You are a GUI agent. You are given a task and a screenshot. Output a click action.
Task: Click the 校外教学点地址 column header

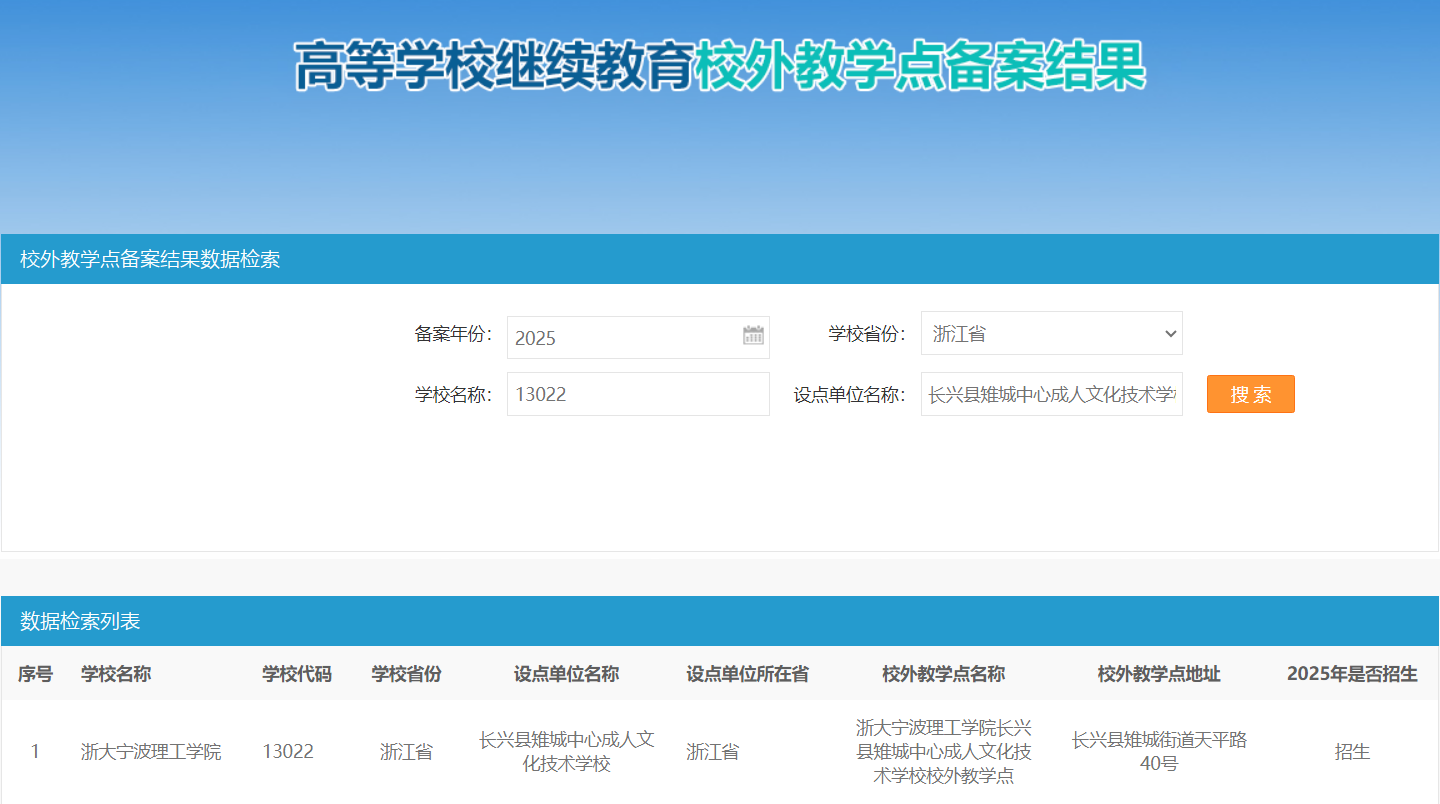point(1159,674)
